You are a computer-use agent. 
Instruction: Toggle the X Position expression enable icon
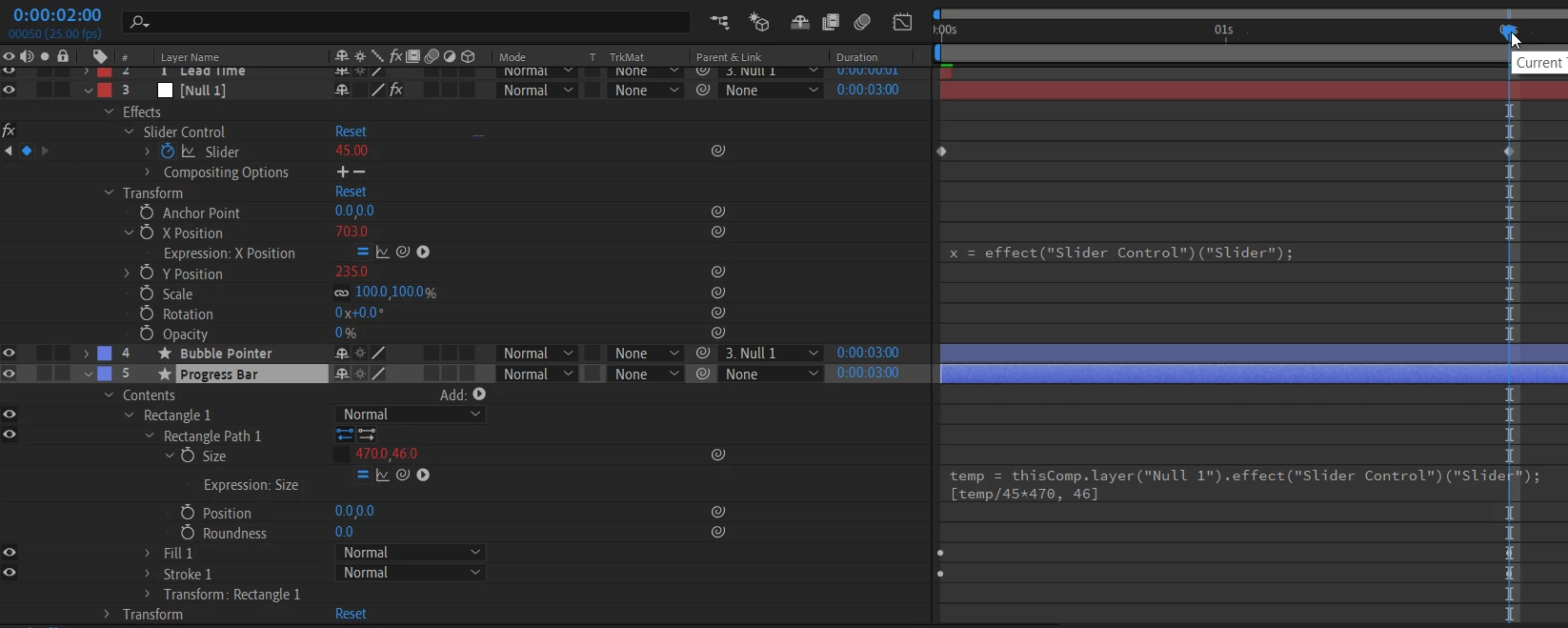pyautogui.click(x=362, y=253)
